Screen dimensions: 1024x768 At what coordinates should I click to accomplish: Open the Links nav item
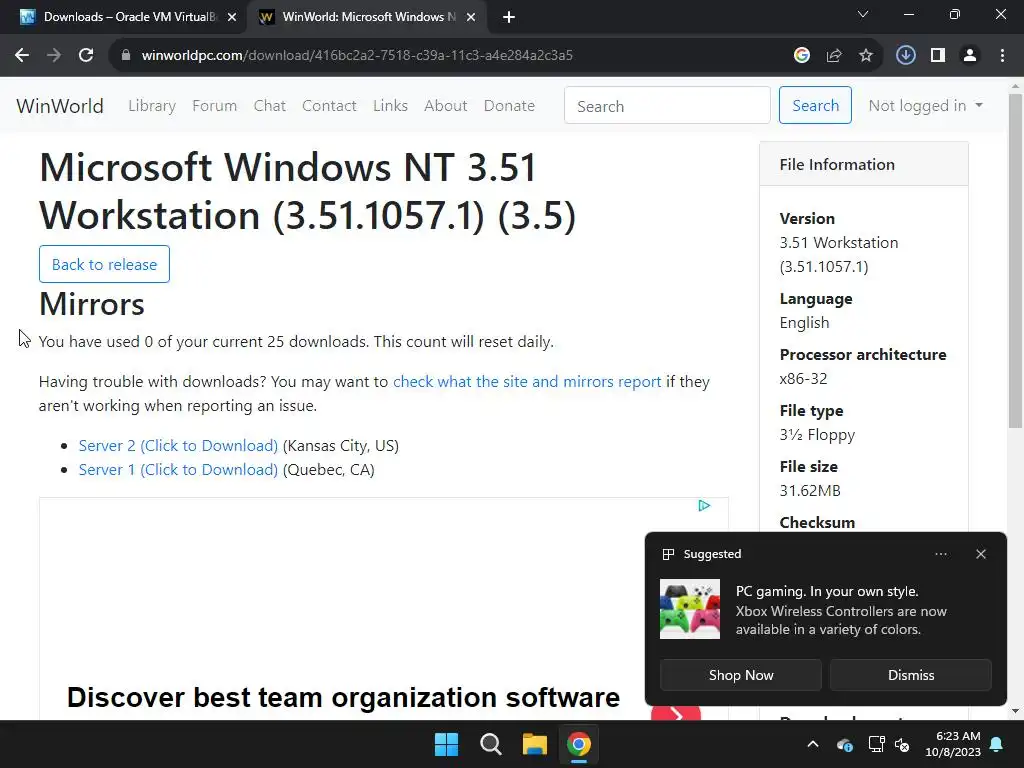(390, 106)
